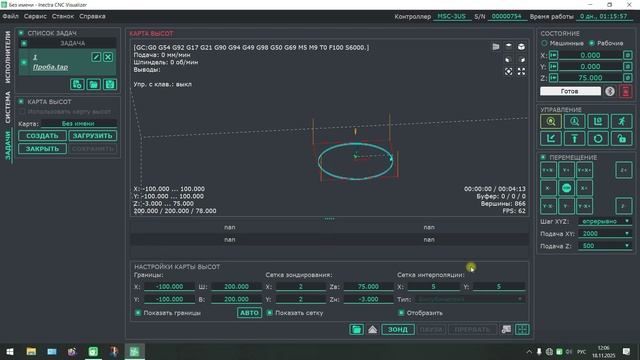Click the grid layout icon after ПРЕРВАТЬ
This screenshot has height=360, width=640.
(522, 329)
